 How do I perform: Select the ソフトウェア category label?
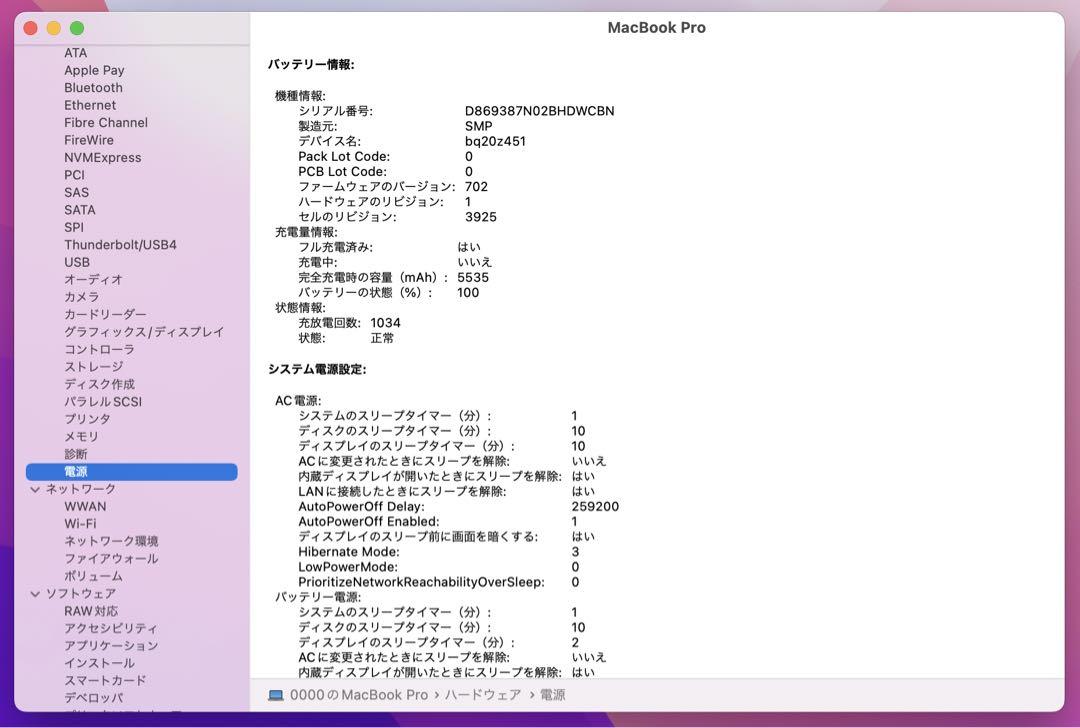(81, 594)
